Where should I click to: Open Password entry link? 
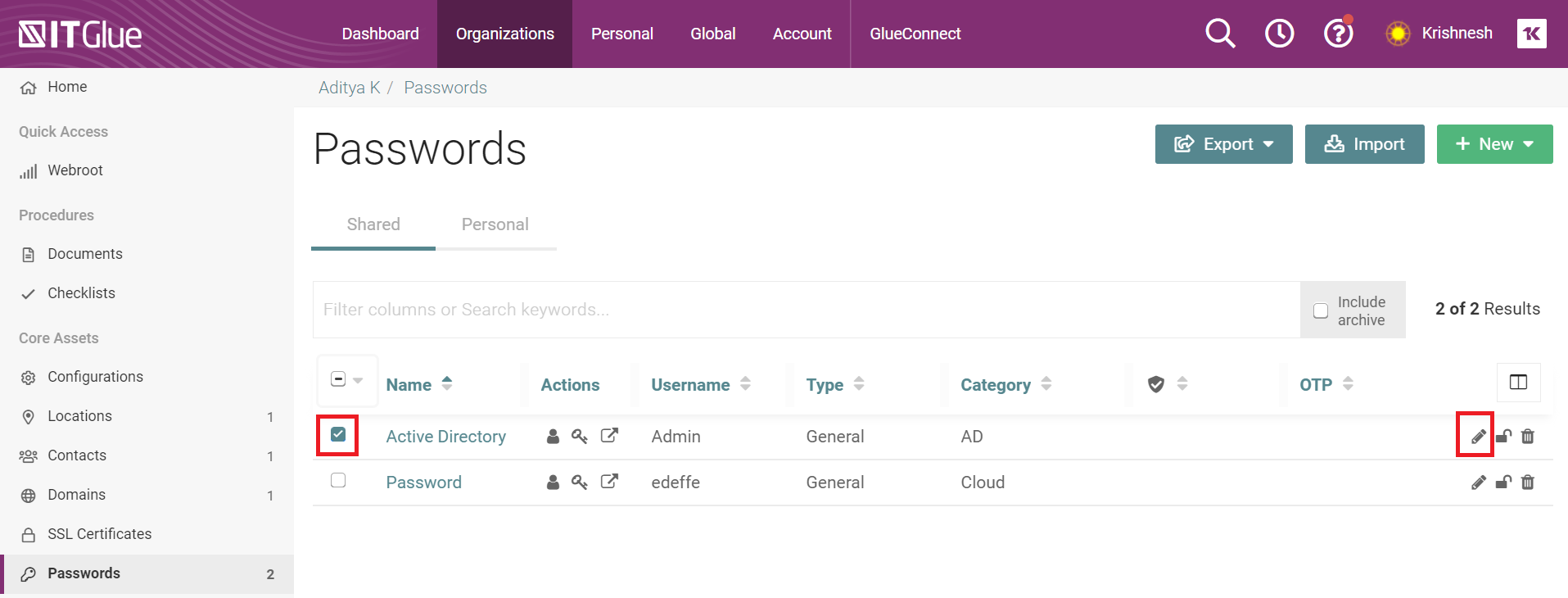tap(423, 482)
